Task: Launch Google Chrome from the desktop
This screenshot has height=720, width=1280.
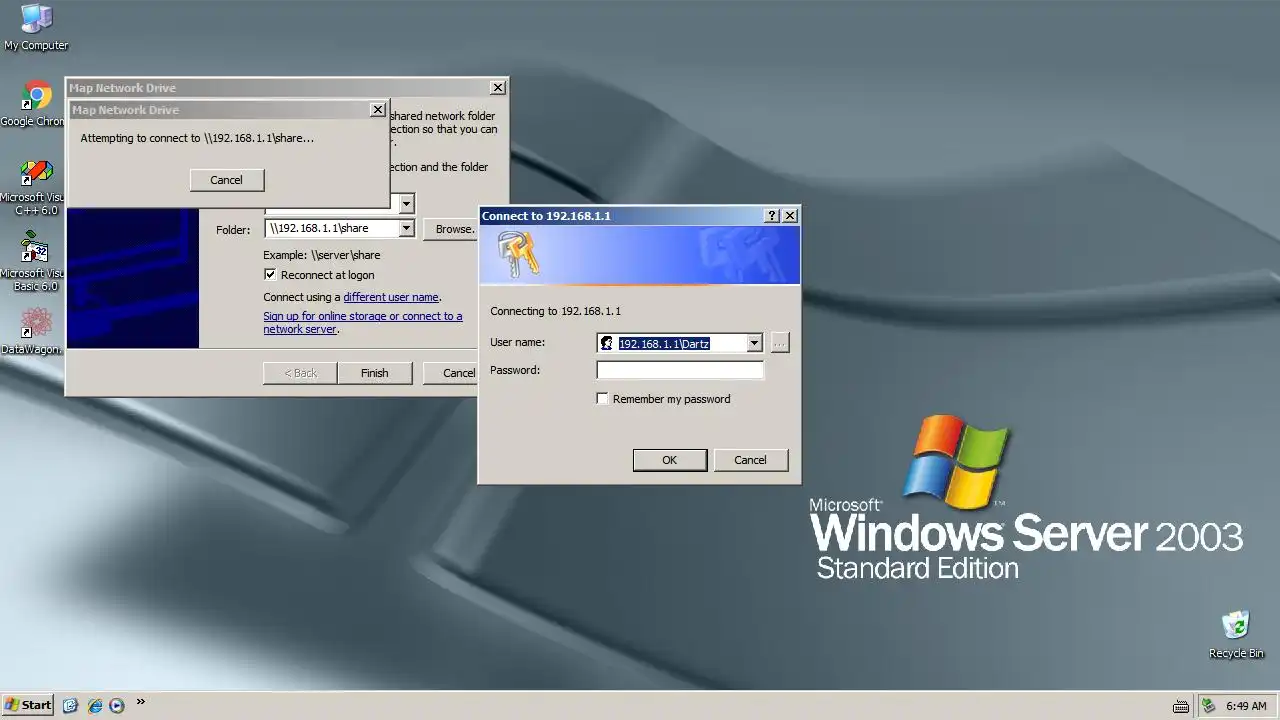Action: point(36,105)
